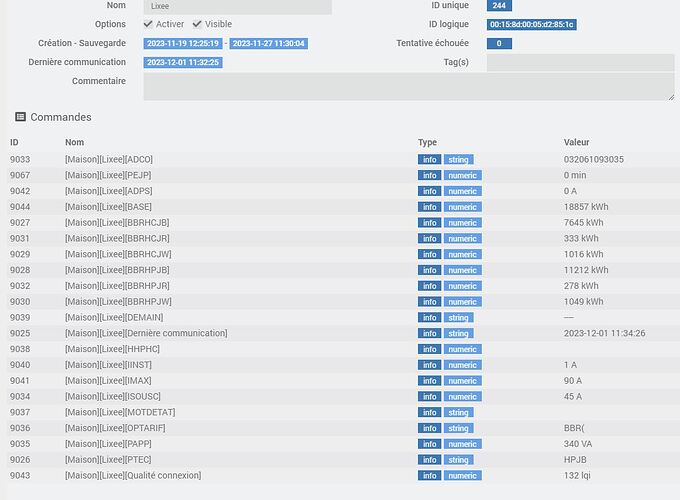The height and width of the screenshot is (500, 680).
Task: Click the last communication badge 2023-12-01 11:32:25
Action: click(183, 62)
